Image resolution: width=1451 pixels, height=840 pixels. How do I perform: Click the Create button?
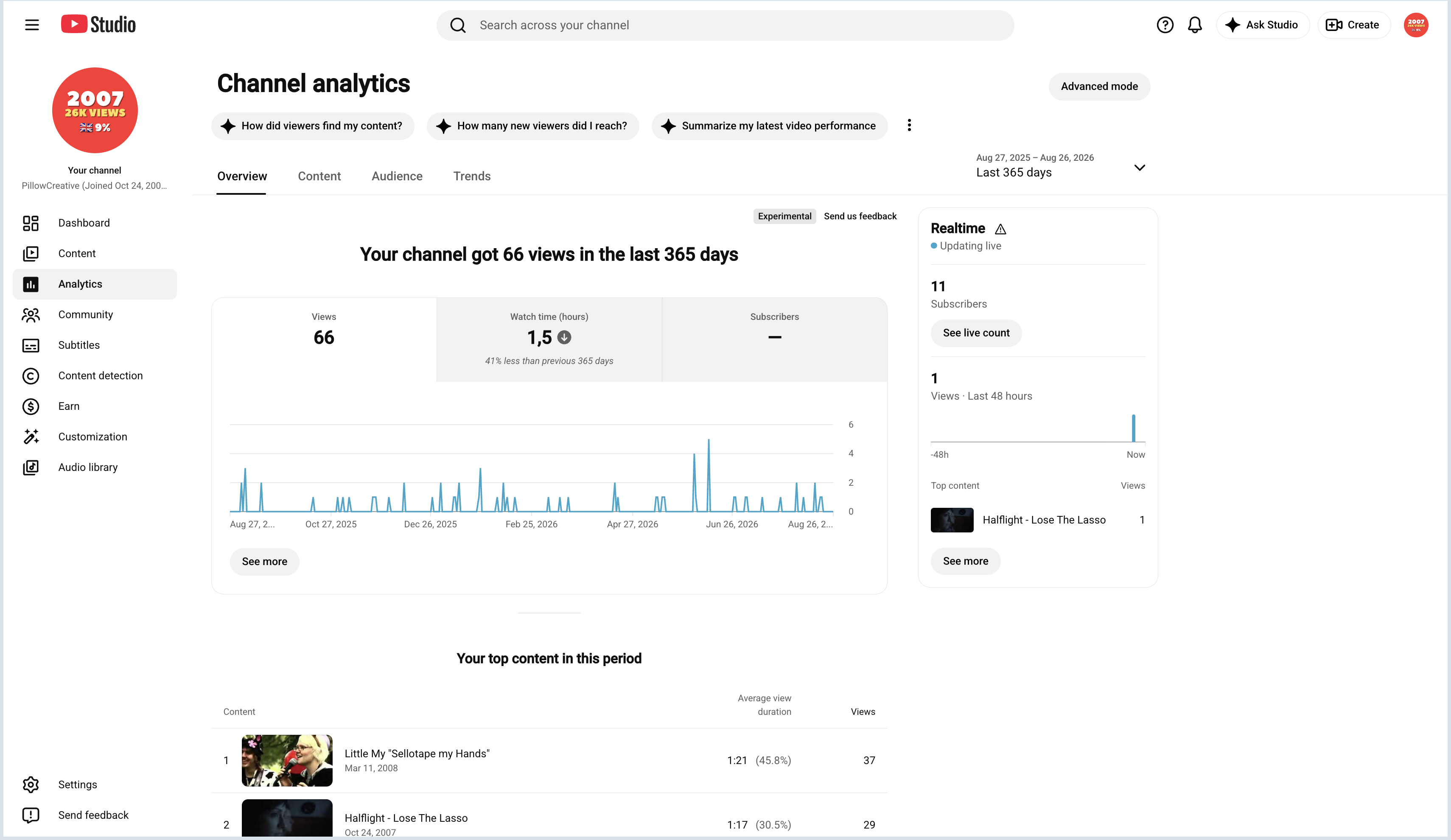pos(1353,25)
